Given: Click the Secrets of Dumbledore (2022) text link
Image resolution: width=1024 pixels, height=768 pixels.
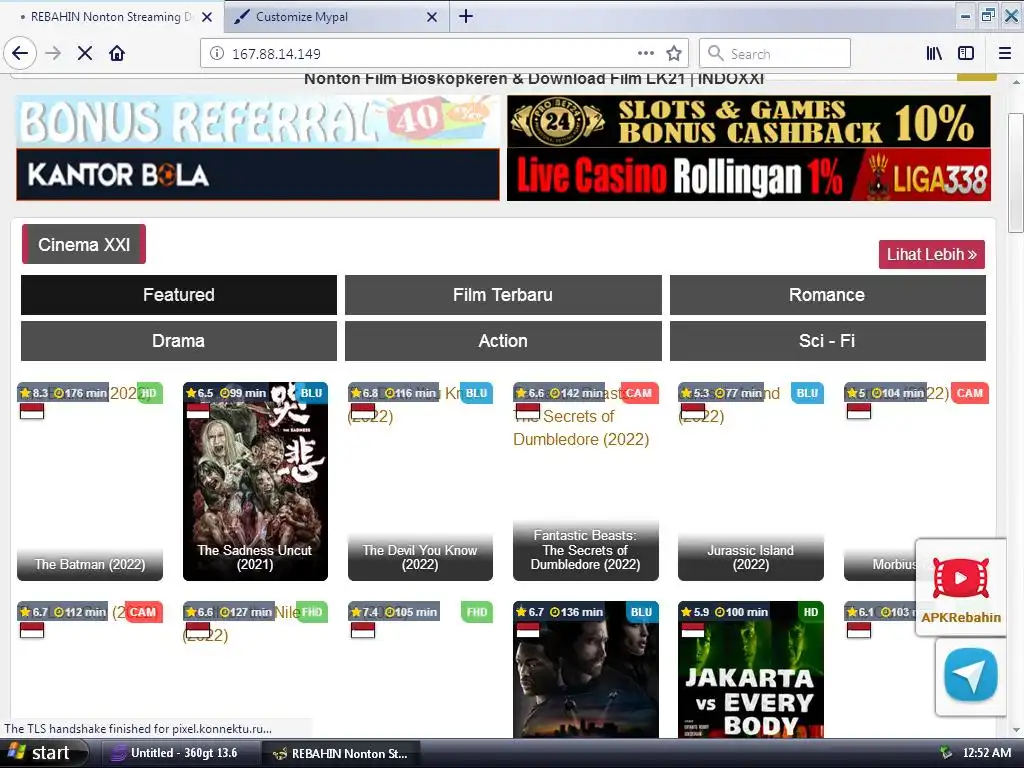Looking at the screenshot, I should [x=581, y=428].
